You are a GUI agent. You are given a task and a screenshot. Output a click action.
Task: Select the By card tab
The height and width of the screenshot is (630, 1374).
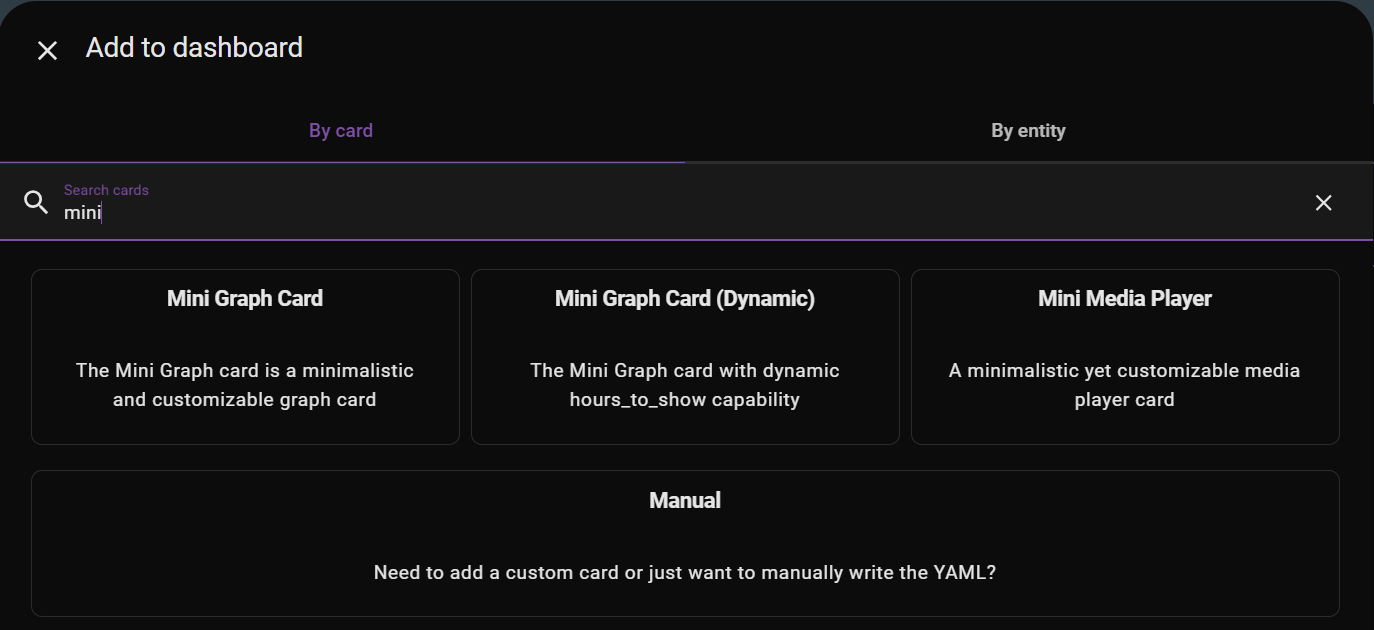coord(341,131)
